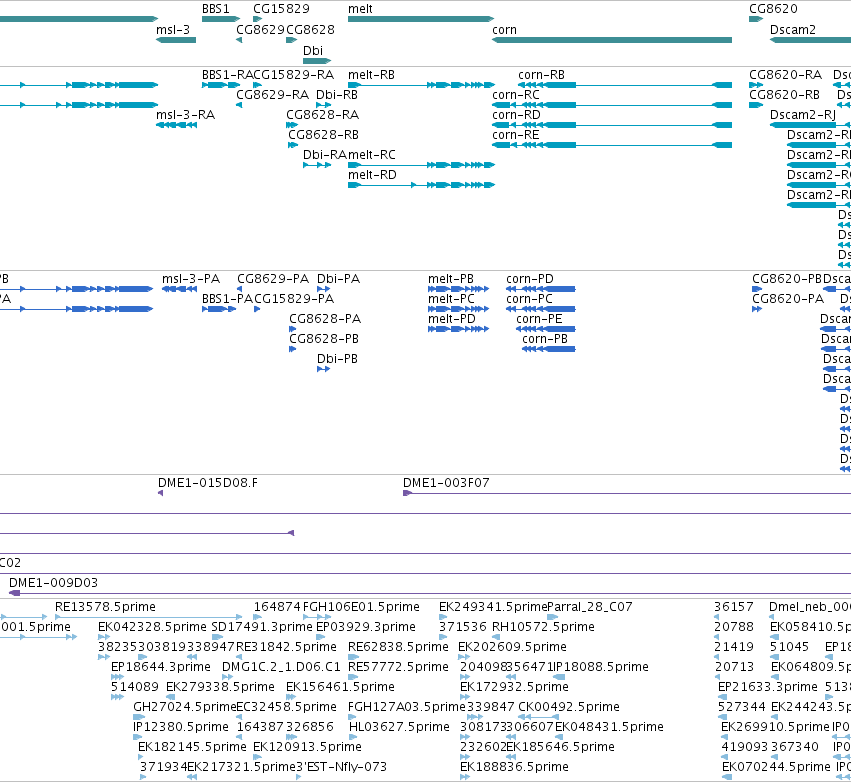Select transcript CG8628-RA label
The image size is (851, 782).
[323, 115]
